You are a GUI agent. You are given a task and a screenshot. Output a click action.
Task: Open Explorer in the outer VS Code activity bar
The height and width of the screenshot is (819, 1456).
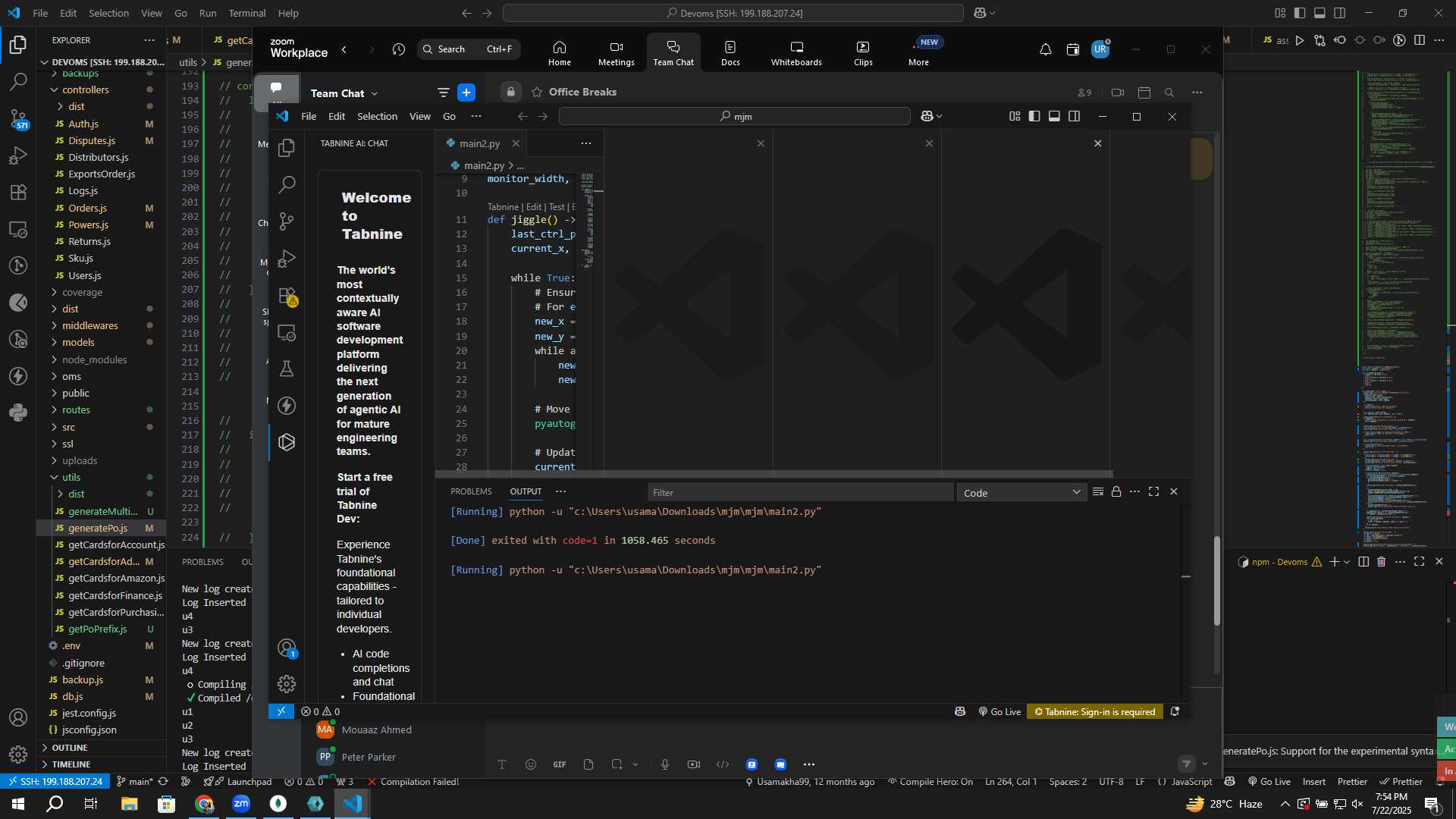[x=18, y=45]
